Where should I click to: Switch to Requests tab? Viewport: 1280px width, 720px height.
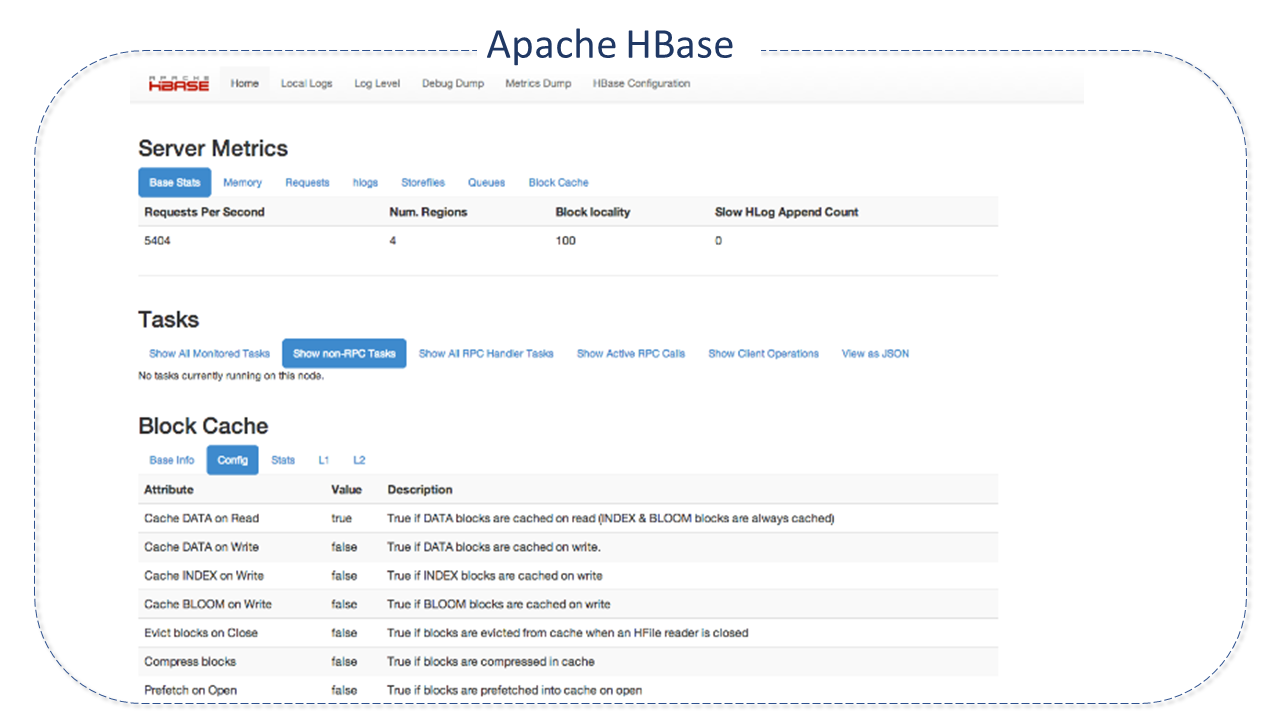pos(307,183)
